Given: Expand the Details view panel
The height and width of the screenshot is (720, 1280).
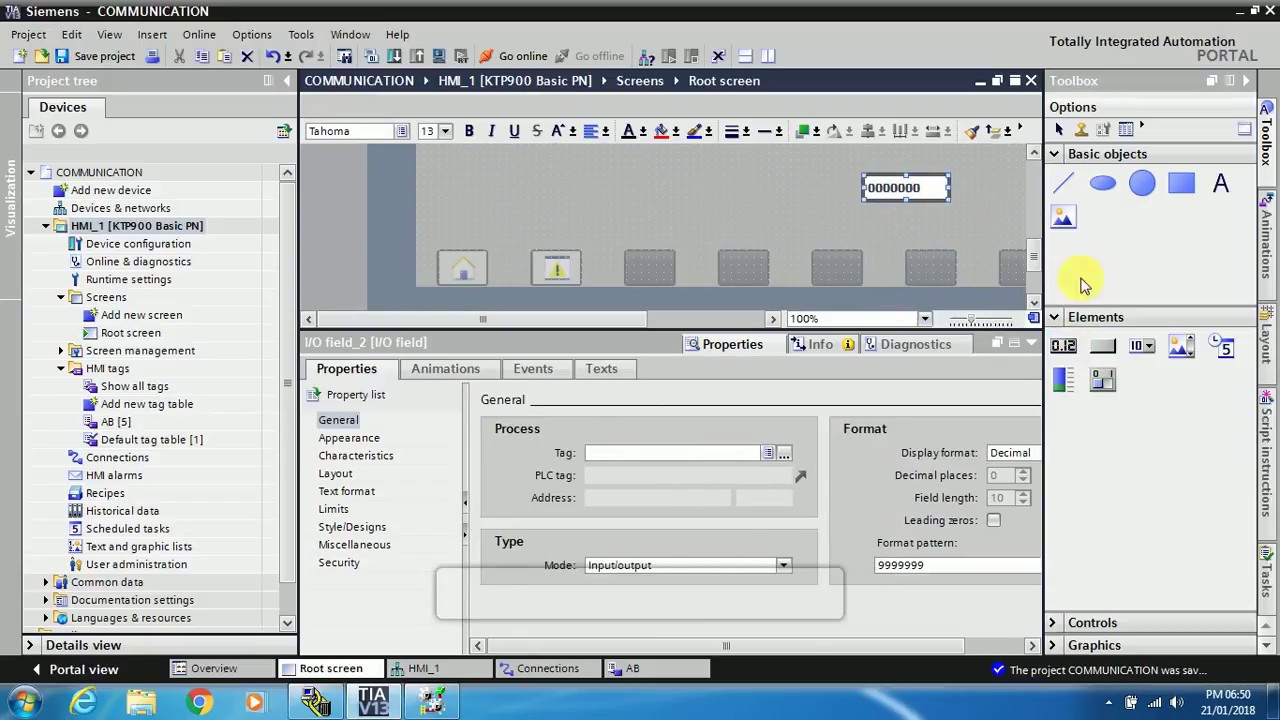Looking at the screenshot, I should click(x=30, y=645).
